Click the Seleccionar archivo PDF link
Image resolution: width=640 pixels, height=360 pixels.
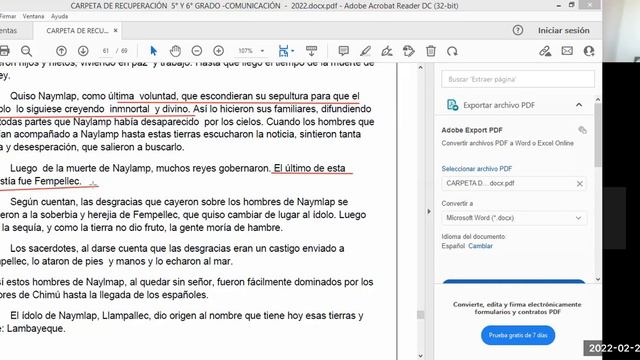coord(476,169)
